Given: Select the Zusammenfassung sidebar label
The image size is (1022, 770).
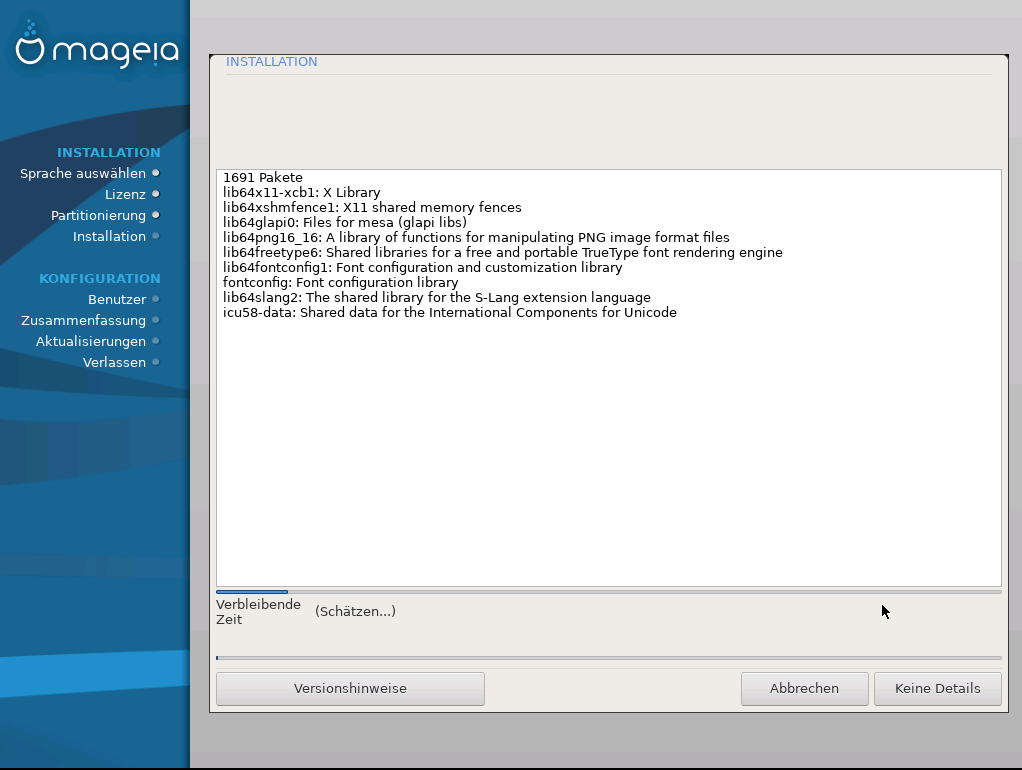Looking at the screenshot, I should click(83, 320).
